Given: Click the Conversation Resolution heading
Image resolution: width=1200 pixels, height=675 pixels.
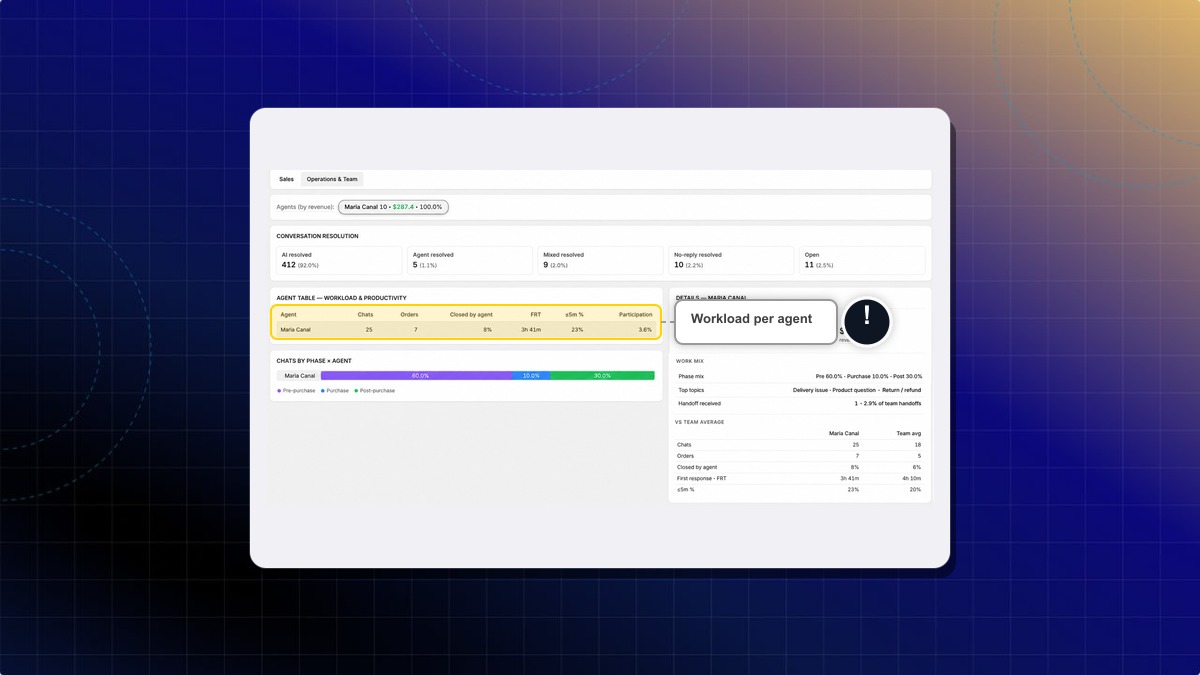Looking at the screenshot, I should click(x=317, y=236).
